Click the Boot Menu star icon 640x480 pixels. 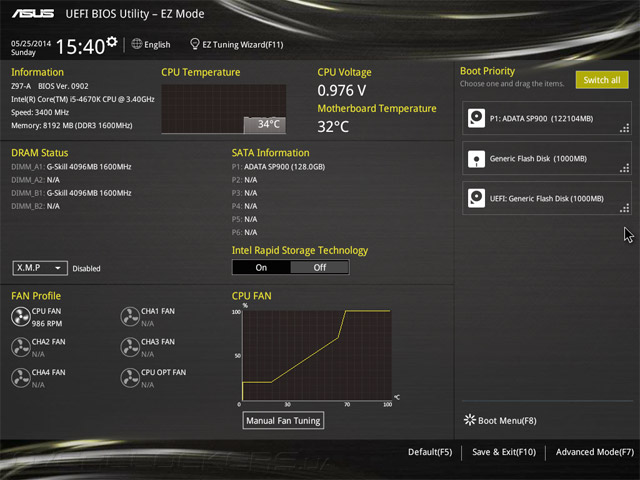(470, 420)
